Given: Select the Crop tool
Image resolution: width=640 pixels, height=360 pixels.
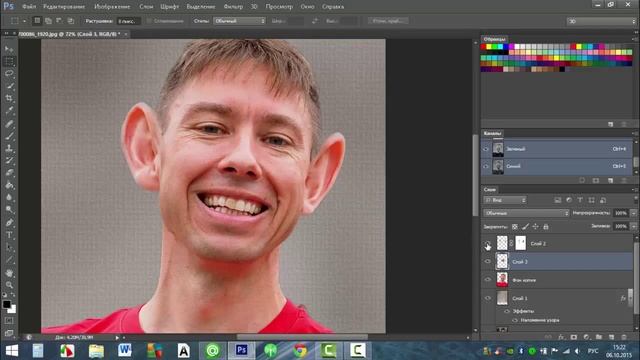Looking at the screenshot, I should 9,98.
